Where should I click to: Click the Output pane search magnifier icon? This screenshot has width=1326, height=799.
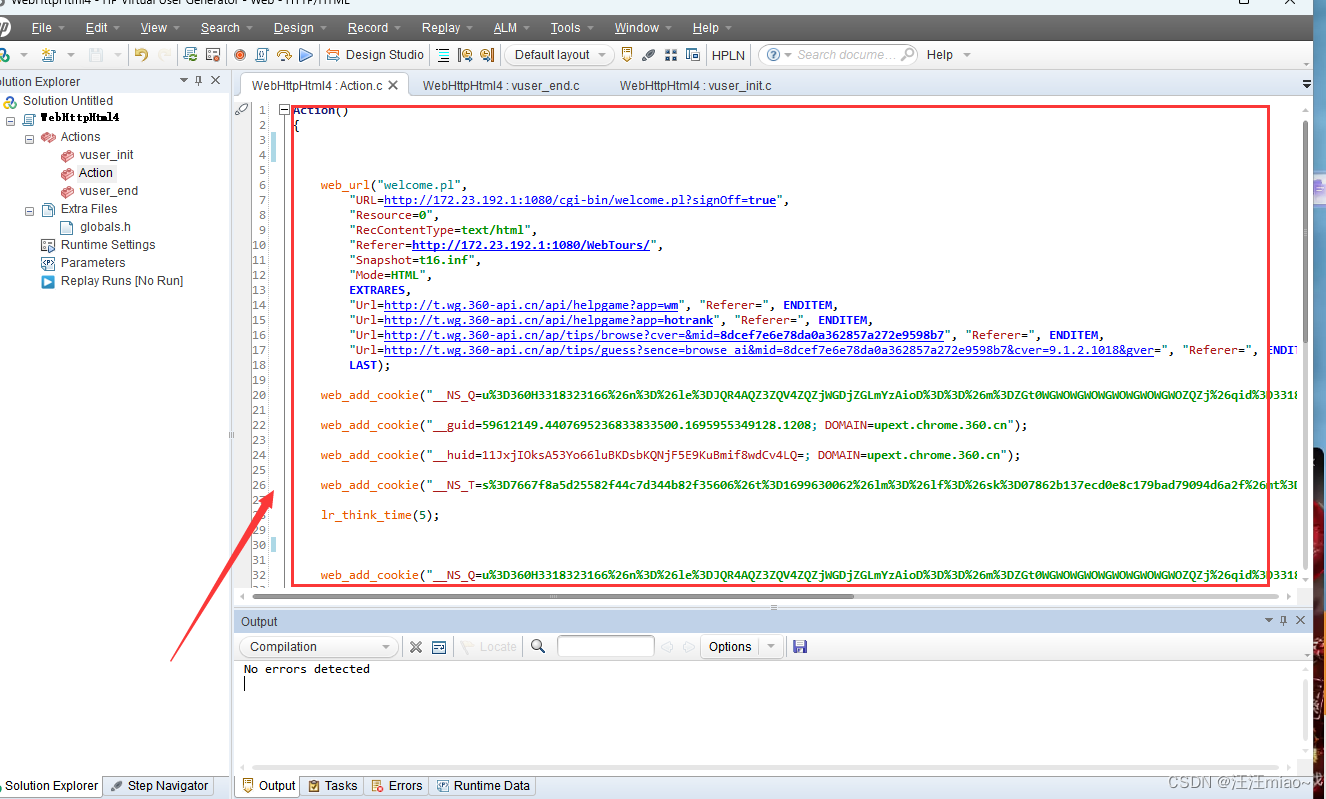(538, 647)
